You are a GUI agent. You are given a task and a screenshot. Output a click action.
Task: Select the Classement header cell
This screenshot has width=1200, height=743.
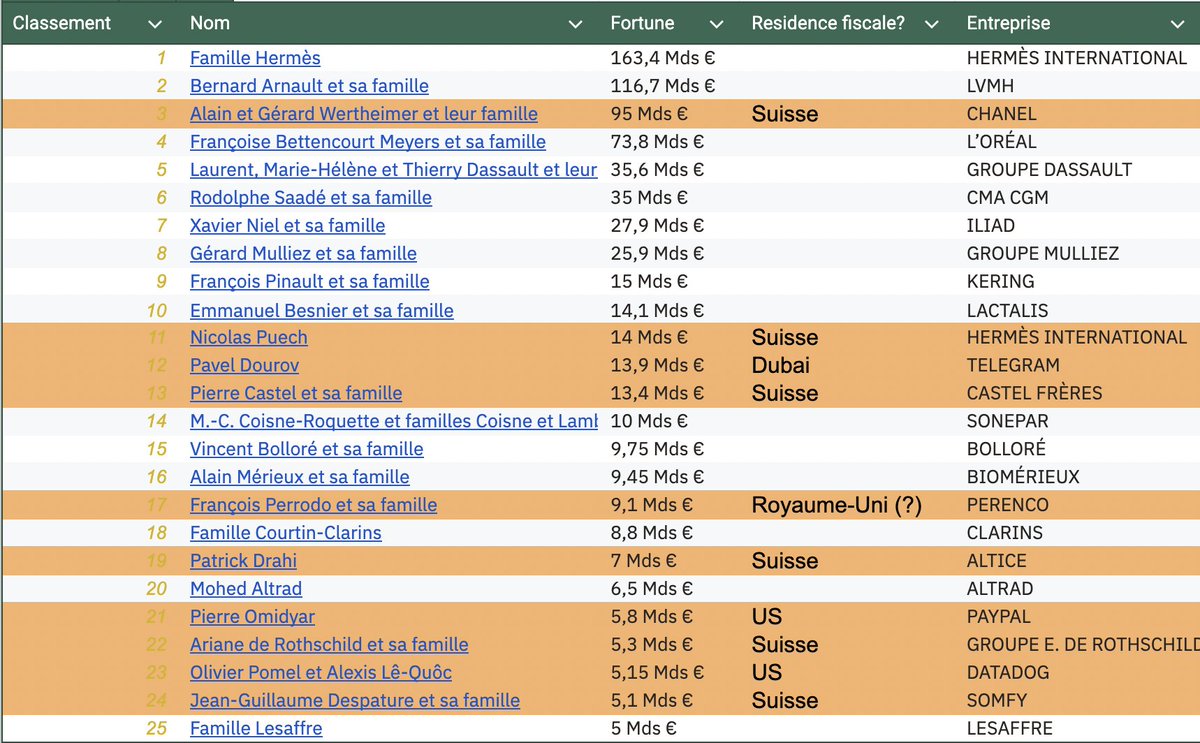click(63, 23)
